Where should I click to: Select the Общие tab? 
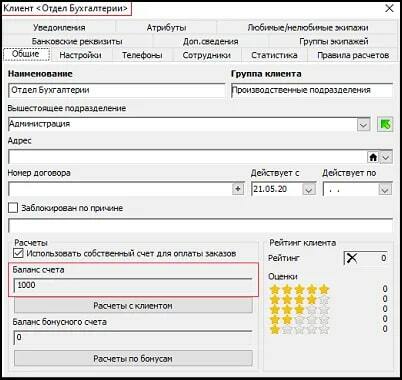point(26,54)
